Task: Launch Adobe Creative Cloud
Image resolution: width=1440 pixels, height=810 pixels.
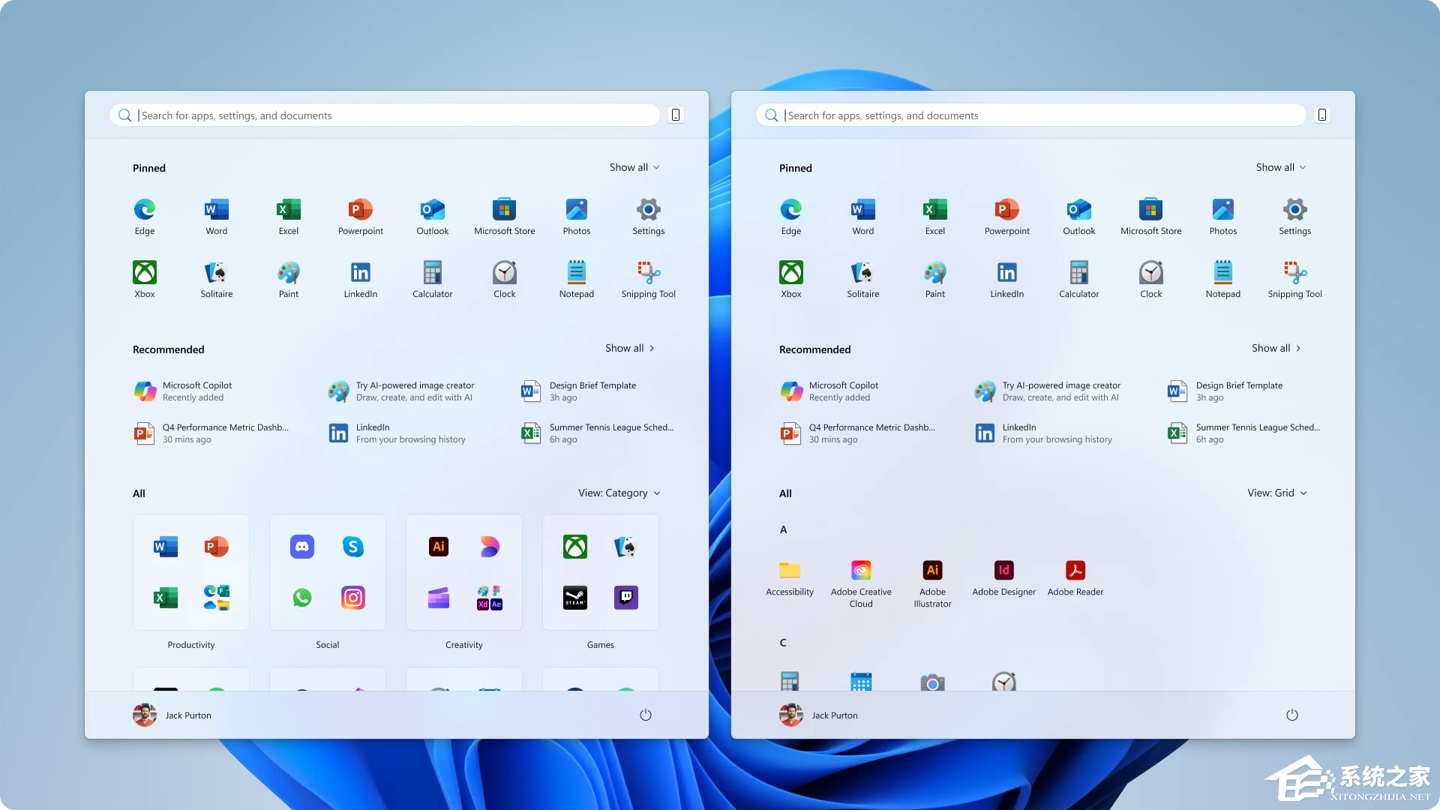Action: tap(861, 570)
